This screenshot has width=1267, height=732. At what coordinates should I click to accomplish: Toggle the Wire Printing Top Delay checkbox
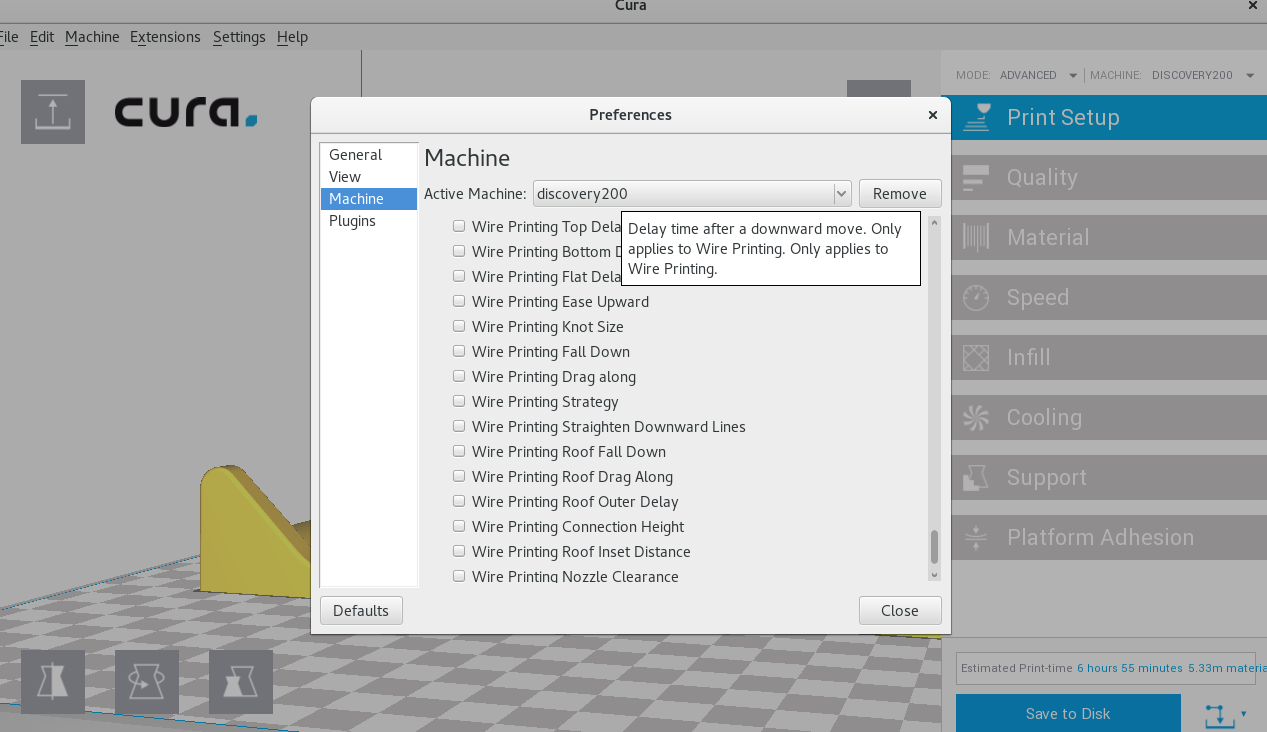click(459, 226)
